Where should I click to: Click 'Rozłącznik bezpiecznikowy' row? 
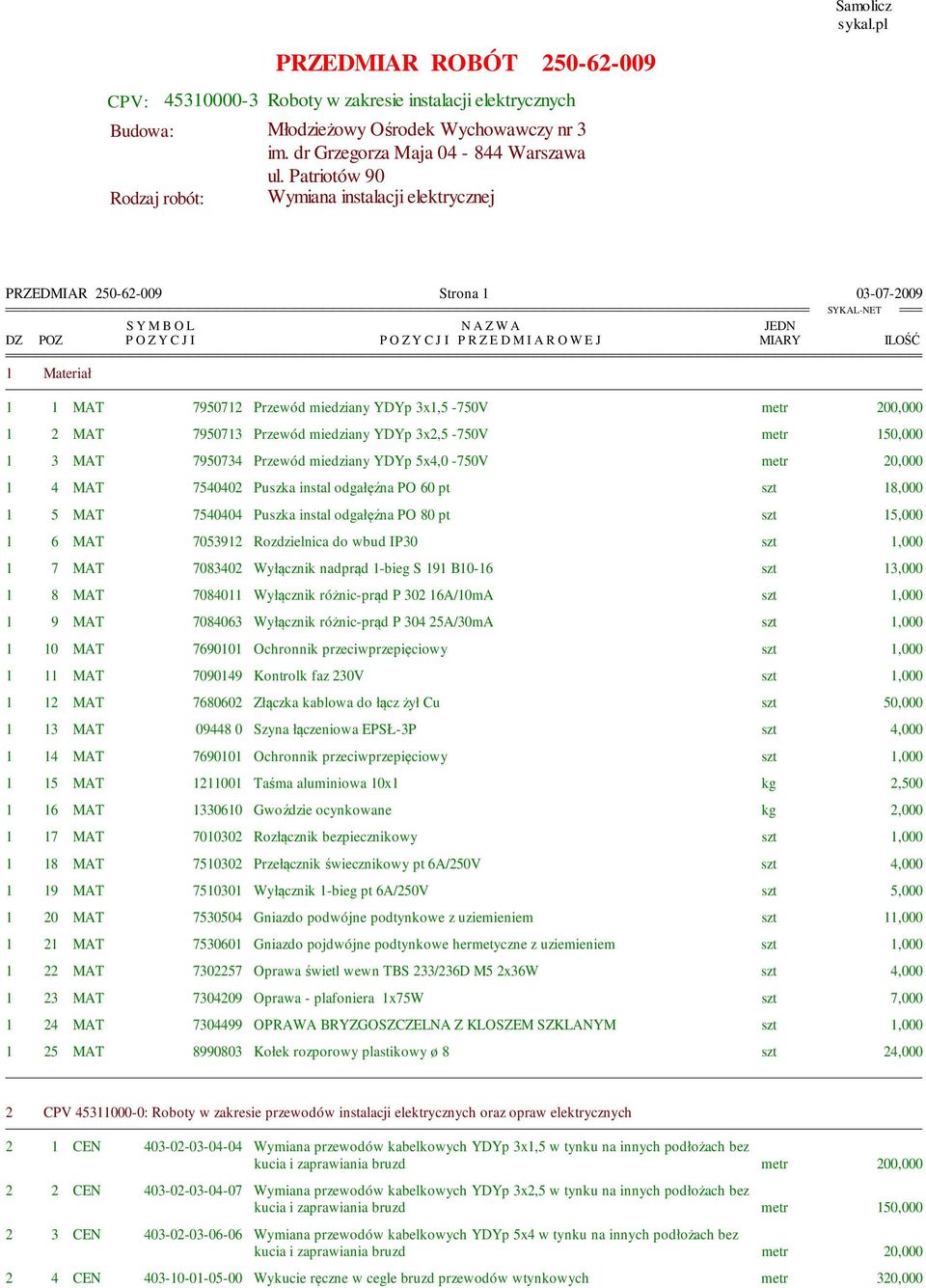463,837
